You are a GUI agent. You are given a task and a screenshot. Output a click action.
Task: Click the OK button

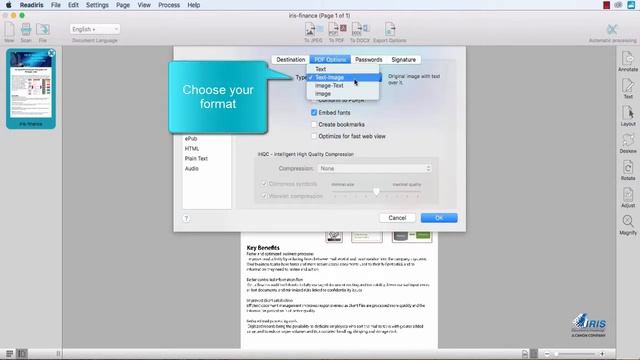pos(439,218)
